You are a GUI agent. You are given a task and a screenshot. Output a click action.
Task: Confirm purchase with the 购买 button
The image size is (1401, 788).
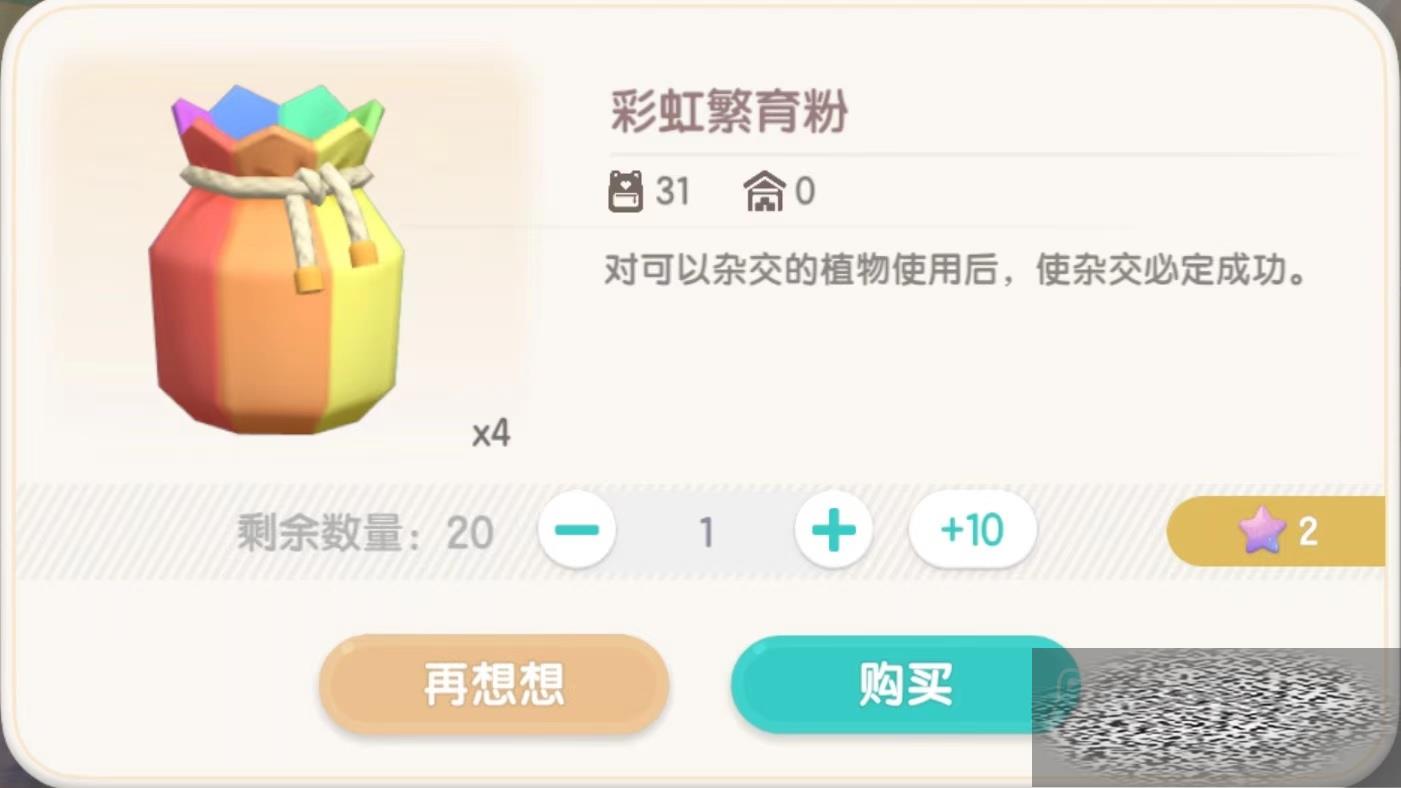(905, 685)
